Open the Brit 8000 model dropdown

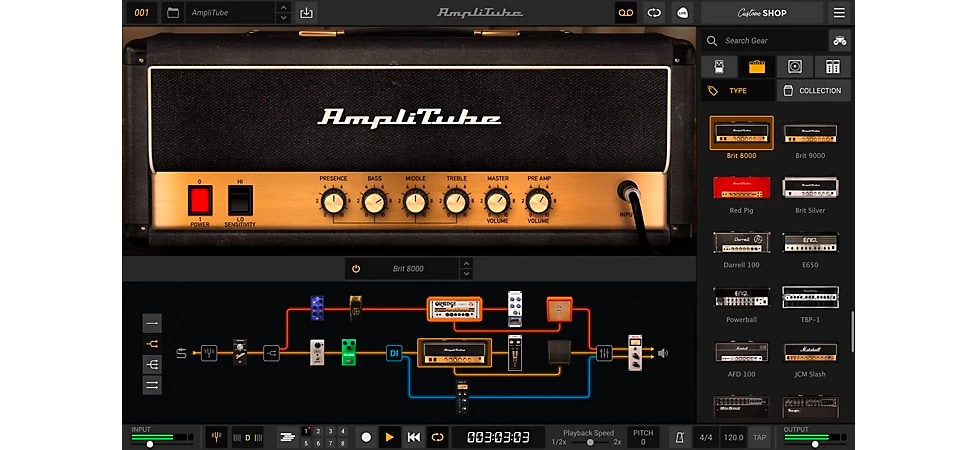coord(408,269)
